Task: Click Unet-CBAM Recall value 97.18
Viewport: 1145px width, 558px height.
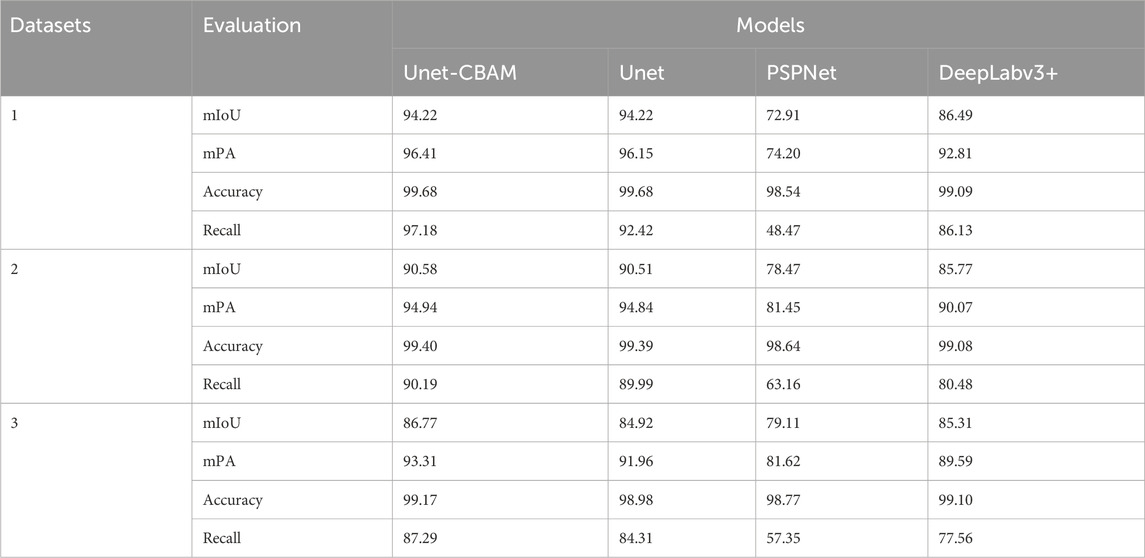Action: point(420,230)
